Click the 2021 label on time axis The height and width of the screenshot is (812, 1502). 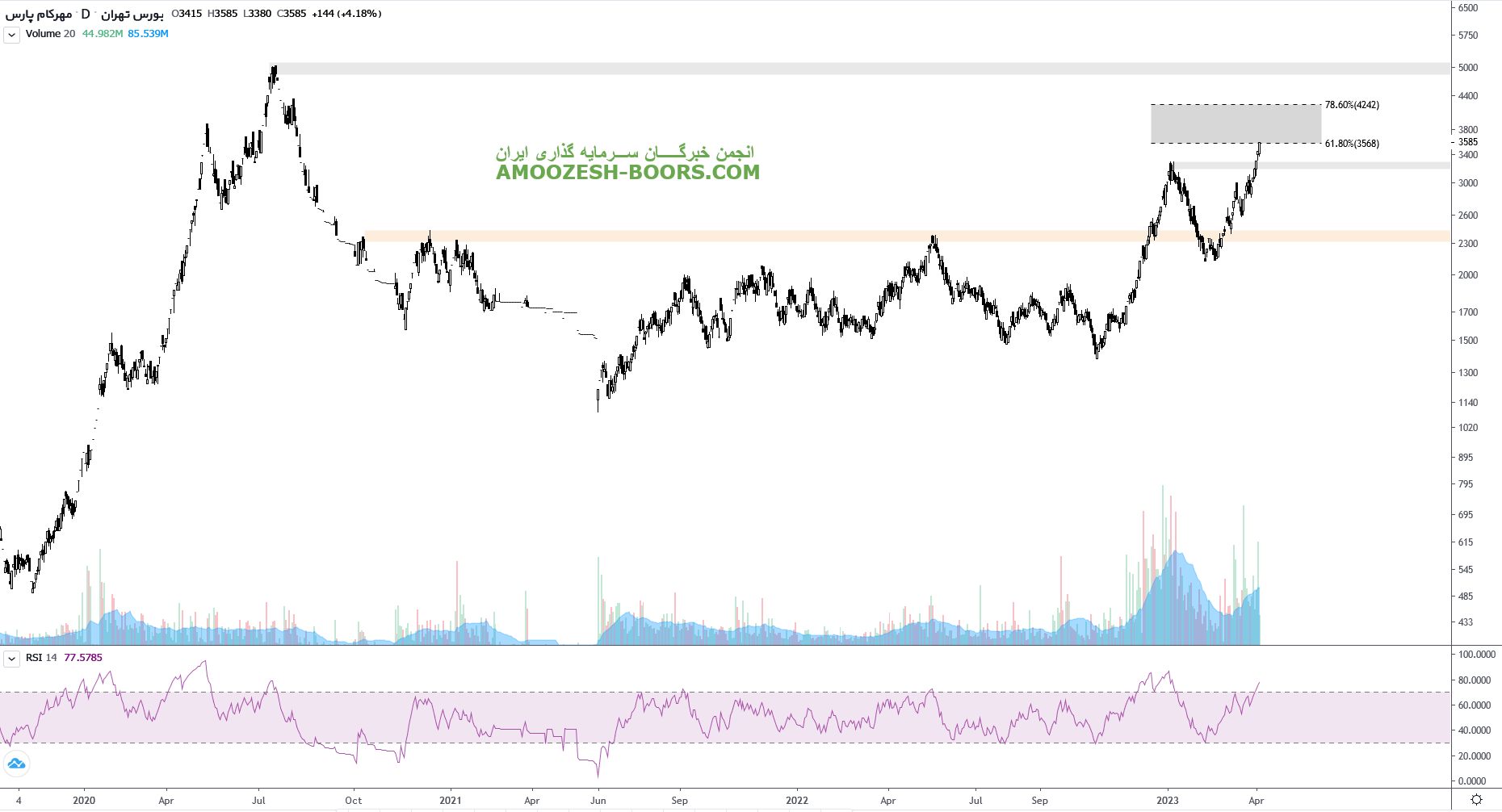pos(450,801)
